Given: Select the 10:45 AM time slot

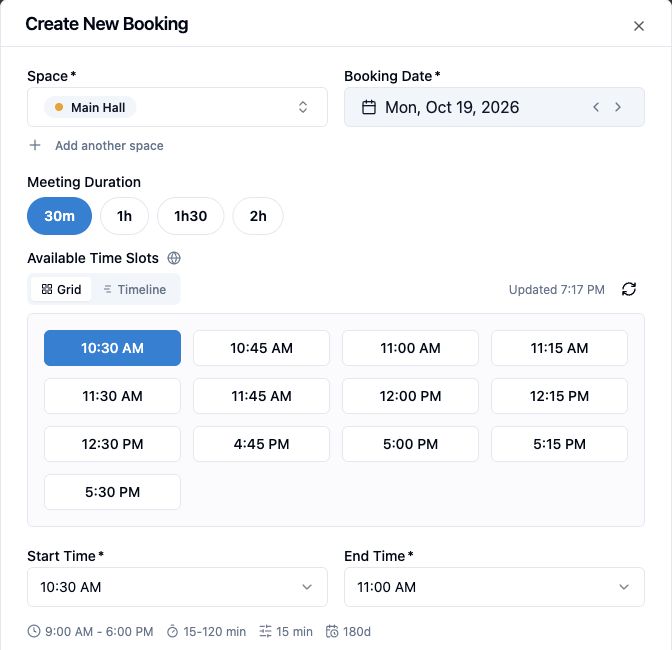Looking at the screenshot, I should pyautogui.click(x=261, y=348).
